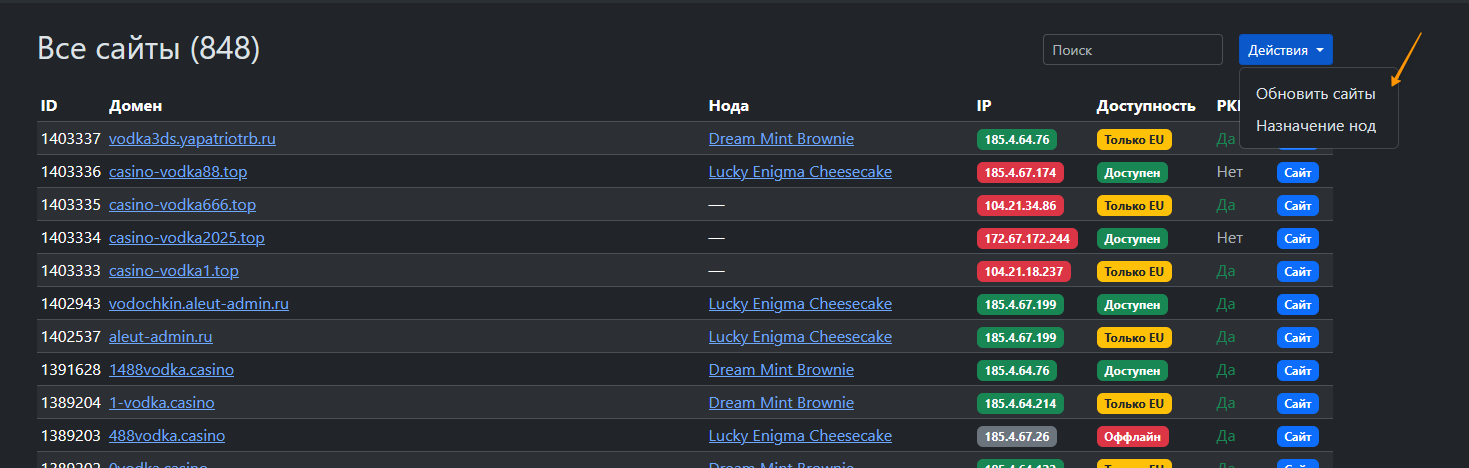Click Dream Mint Brownie node for vodka3ds
Image resolution: width=1469 pixels, height=468 pixels.
pyautogui.click(x=781, y=139)
